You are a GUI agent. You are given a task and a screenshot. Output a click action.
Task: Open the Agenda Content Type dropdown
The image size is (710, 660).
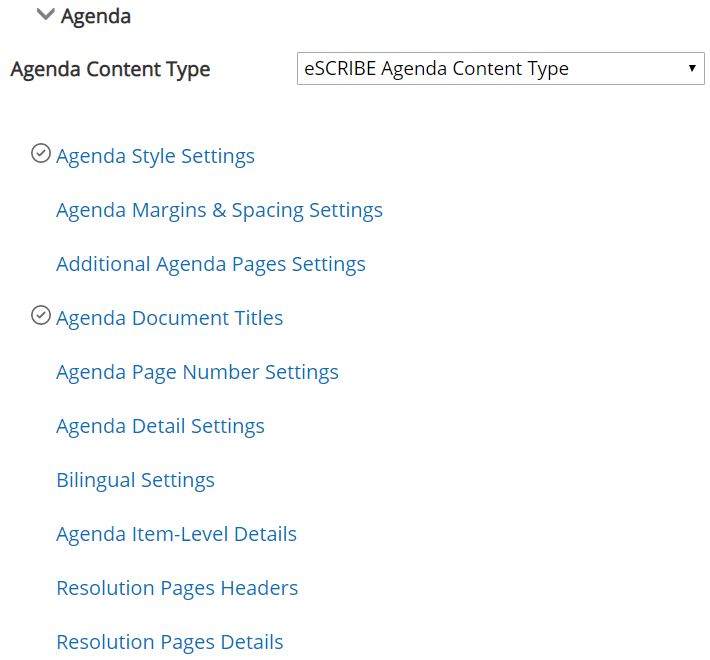pyautogui.click(x=500, y=68)
